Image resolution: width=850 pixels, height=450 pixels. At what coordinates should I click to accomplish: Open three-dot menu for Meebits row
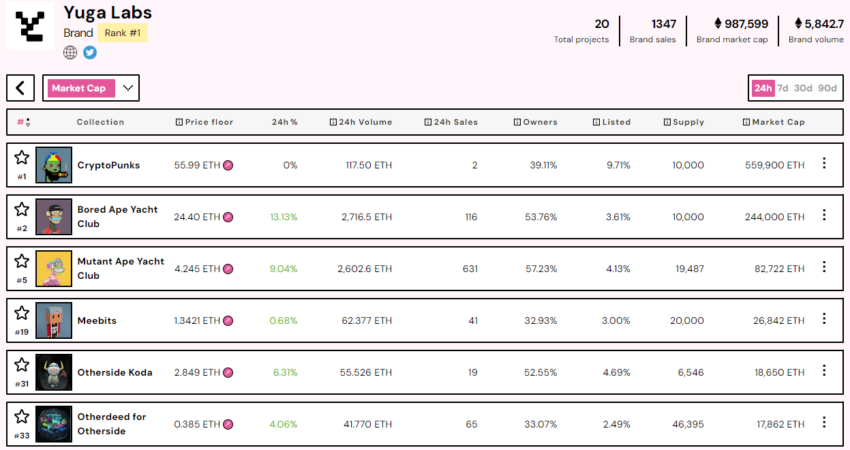point(824,319)
